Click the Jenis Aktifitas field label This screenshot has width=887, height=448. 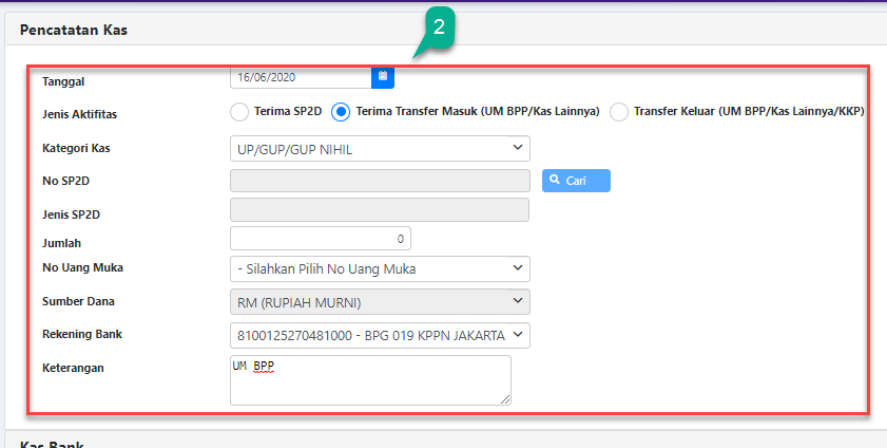pyautogui.click(x=79, y=115)
